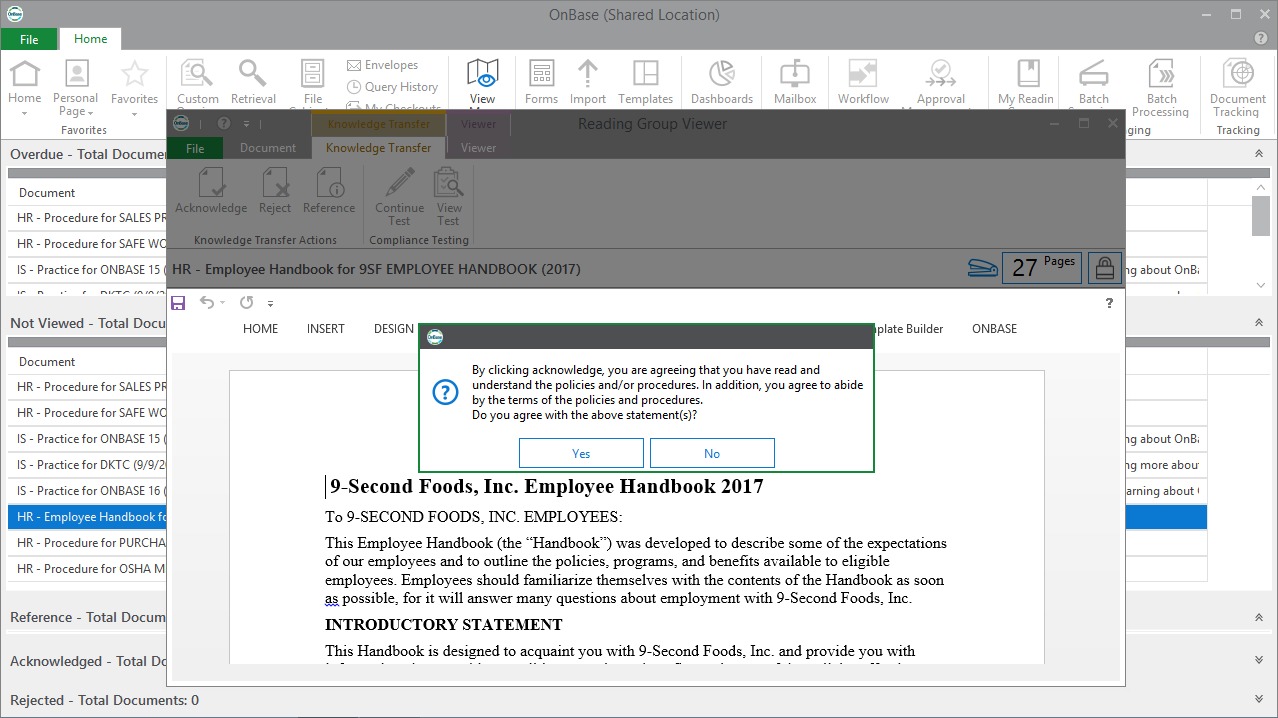1278x718 pixels.
Task: Open the Favorites dropdown arrow
Action: 135,113
